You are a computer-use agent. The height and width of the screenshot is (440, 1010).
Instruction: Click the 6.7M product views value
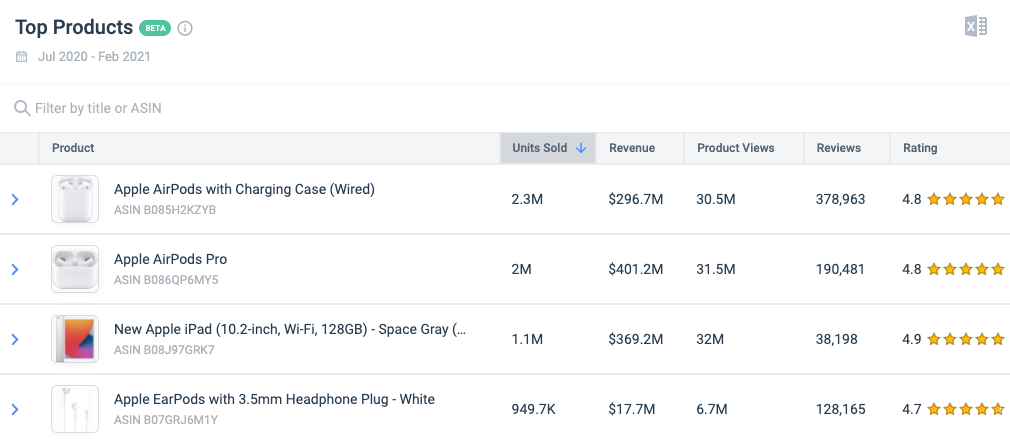point(712,410)
